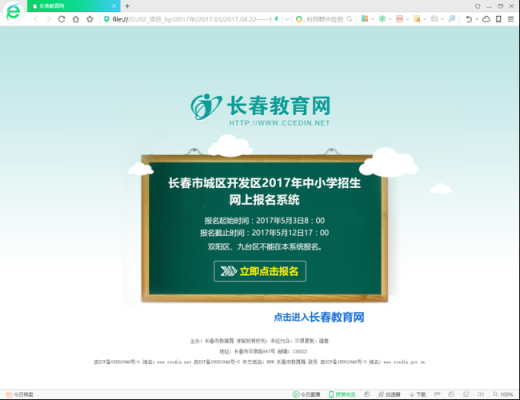
Task: Click blackboard title 长春市城区开发区2017年中小学招生
Action: click(264, 183)
